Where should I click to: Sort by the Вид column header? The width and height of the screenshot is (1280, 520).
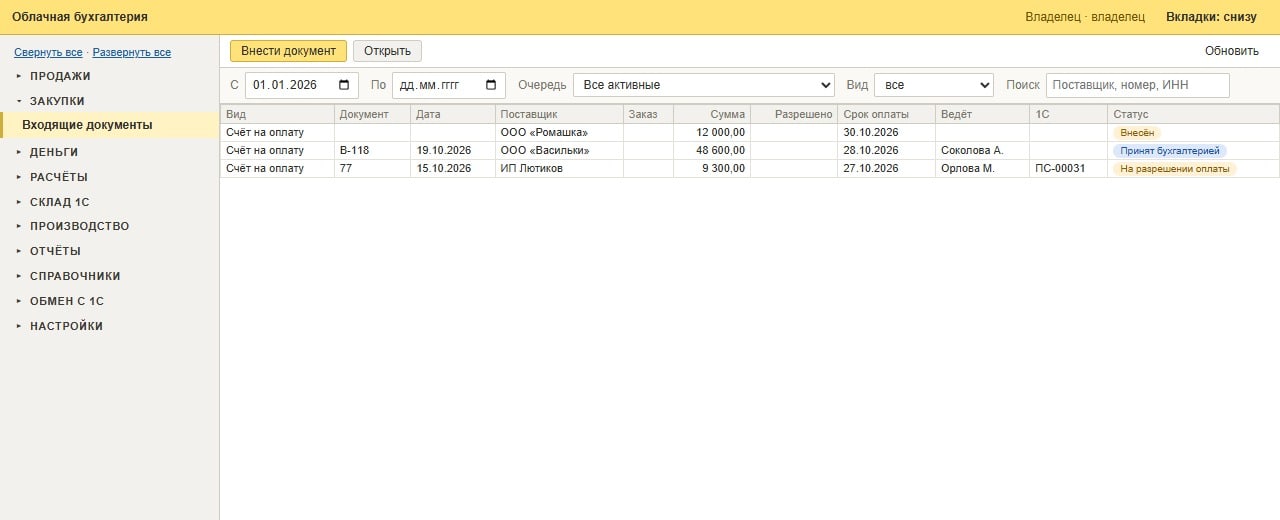(277, 114)
